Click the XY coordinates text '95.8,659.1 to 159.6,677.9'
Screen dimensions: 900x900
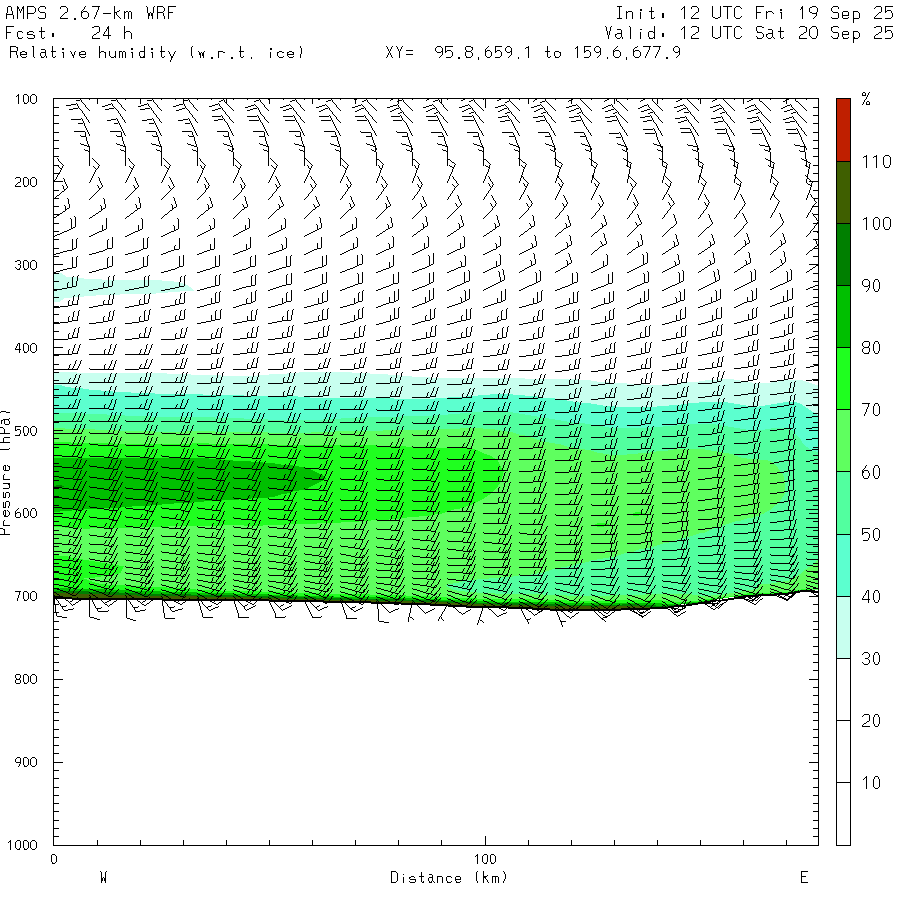(557, 53)
